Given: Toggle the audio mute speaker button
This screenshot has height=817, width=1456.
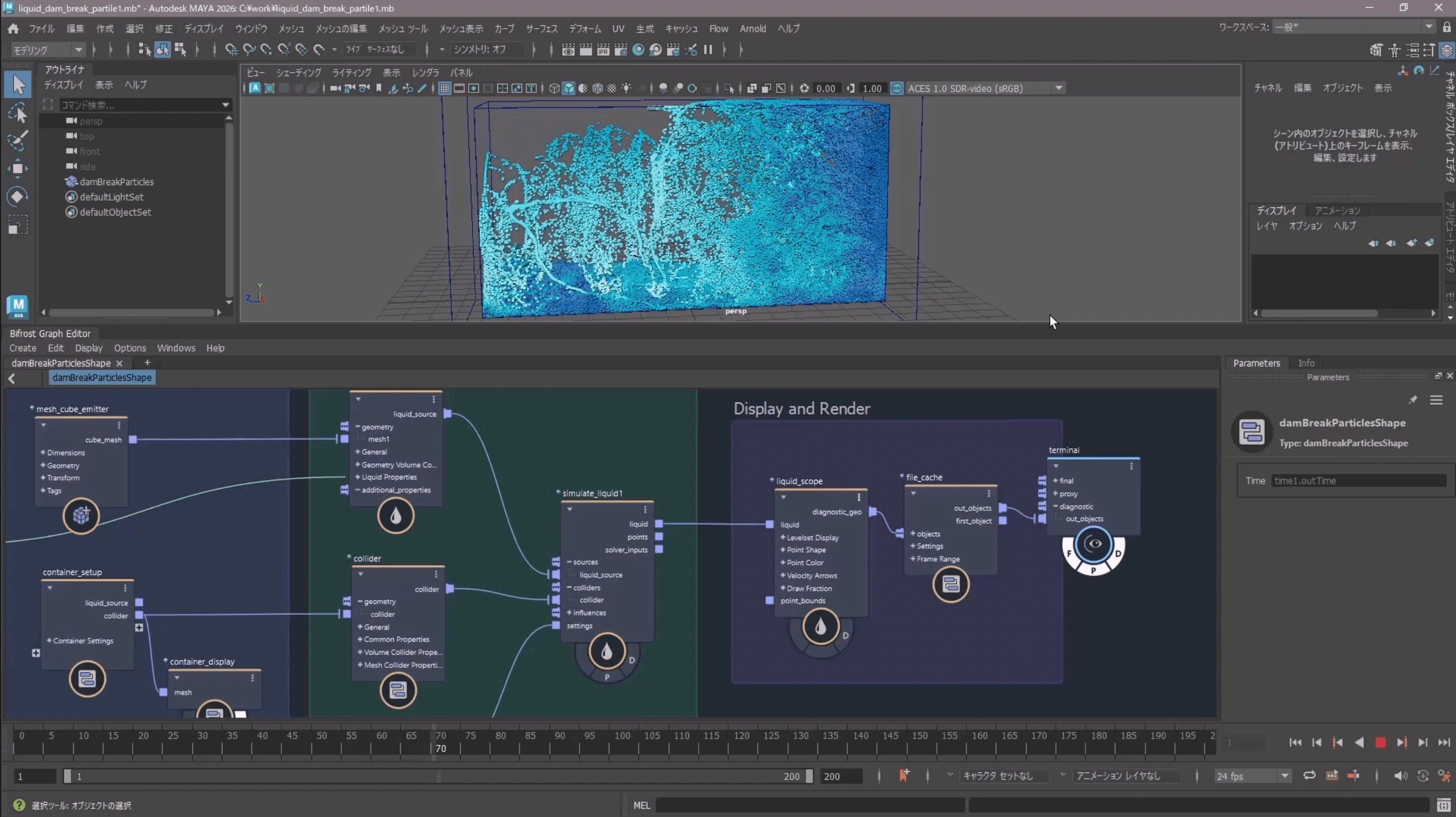Looking at the screenshot, I should 1400,776.
